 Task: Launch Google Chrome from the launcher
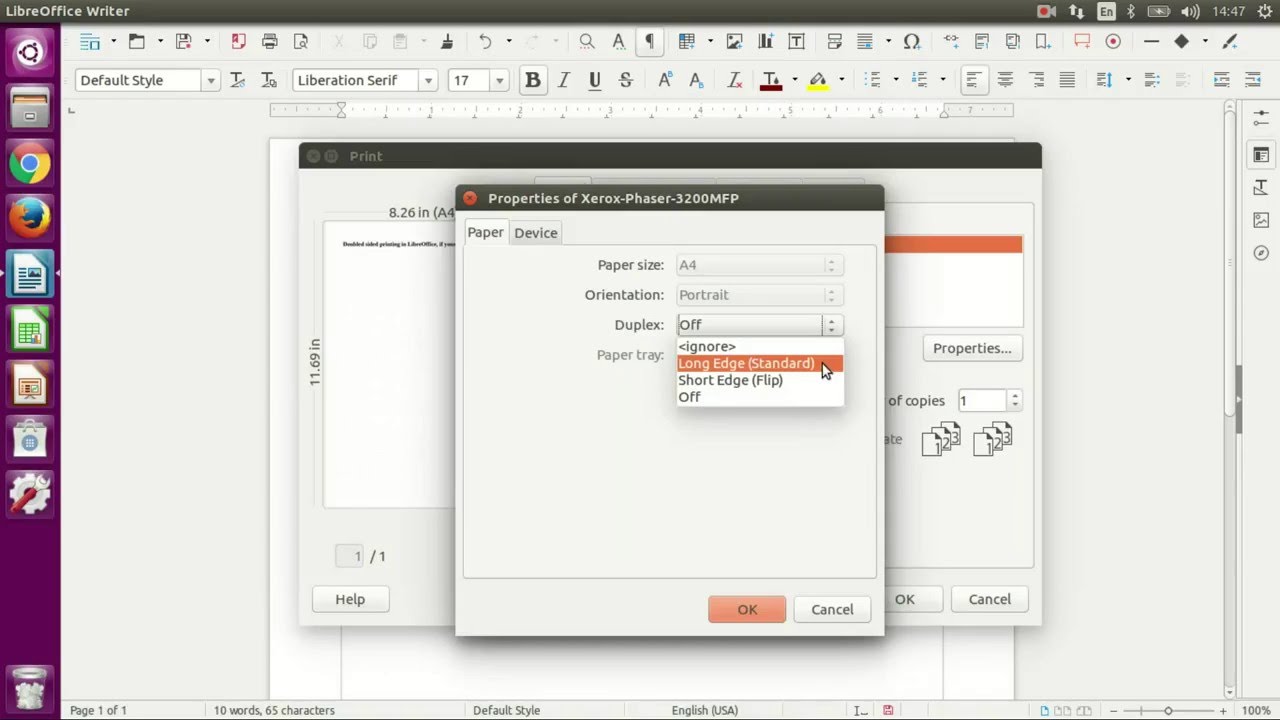[x=30, y=164]
